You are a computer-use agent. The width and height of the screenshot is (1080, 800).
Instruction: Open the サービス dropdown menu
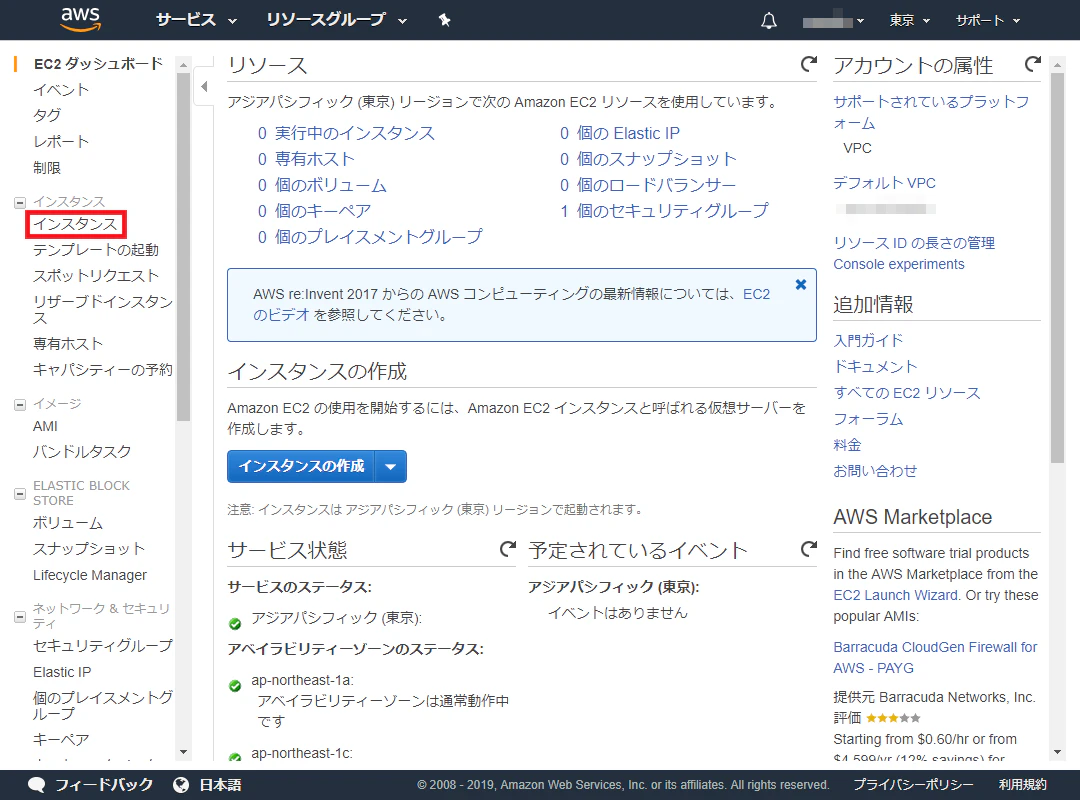pyautogui.click(x=196, y=20)
